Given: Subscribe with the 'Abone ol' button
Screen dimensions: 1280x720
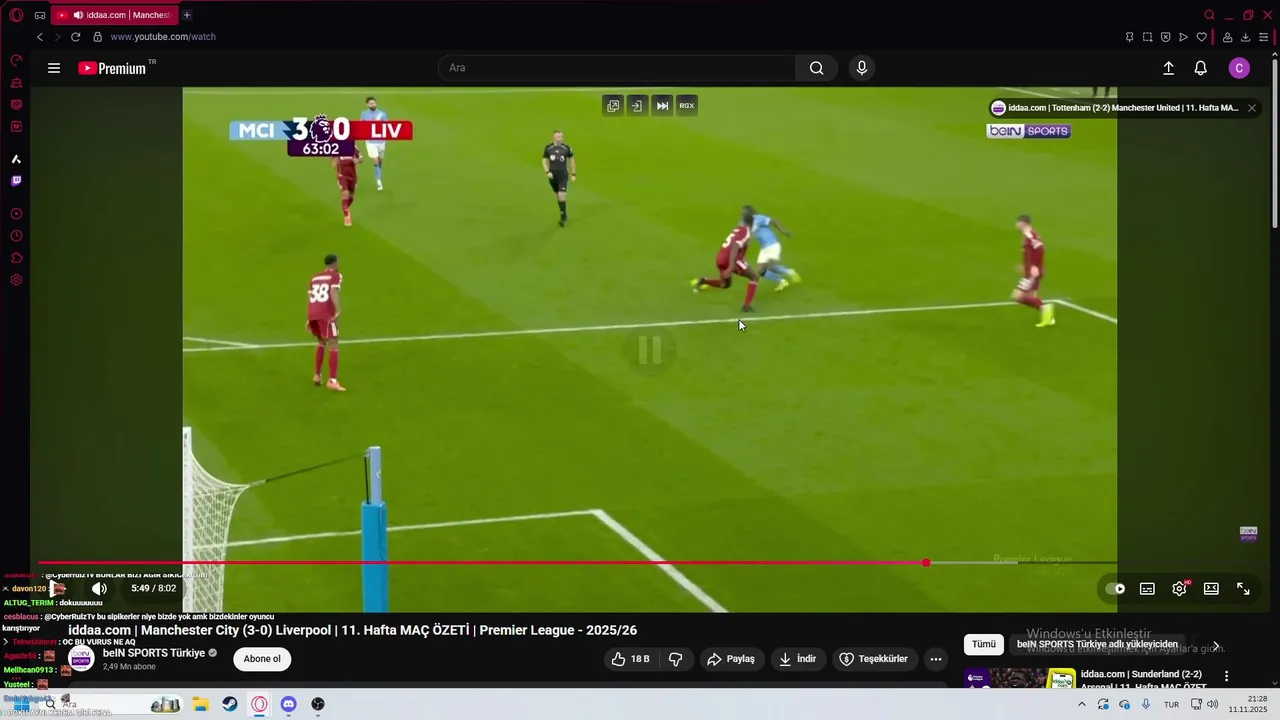Looking at the screenshot, I should tap(262, 659).
